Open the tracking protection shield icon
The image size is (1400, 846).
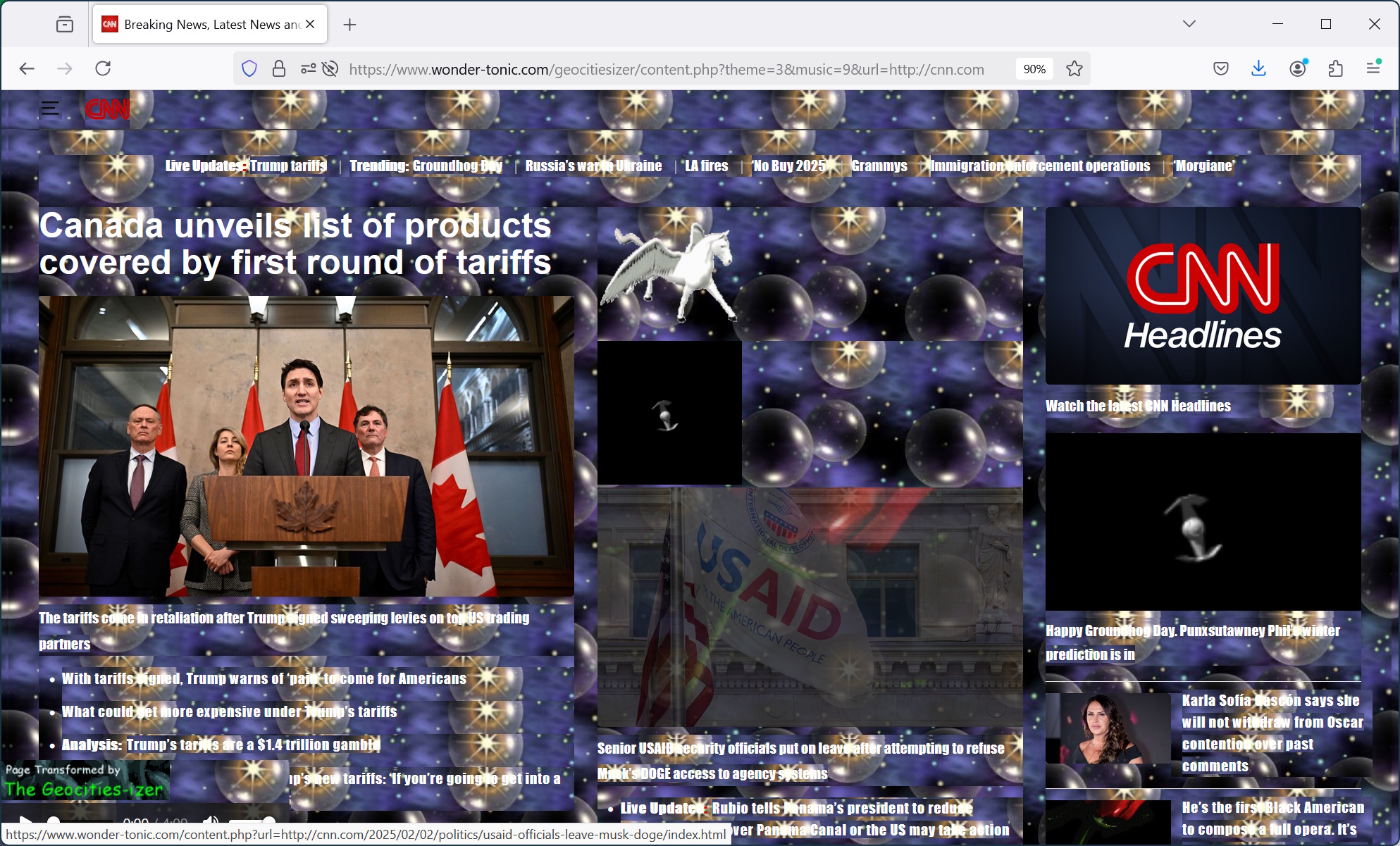[249, 68]
